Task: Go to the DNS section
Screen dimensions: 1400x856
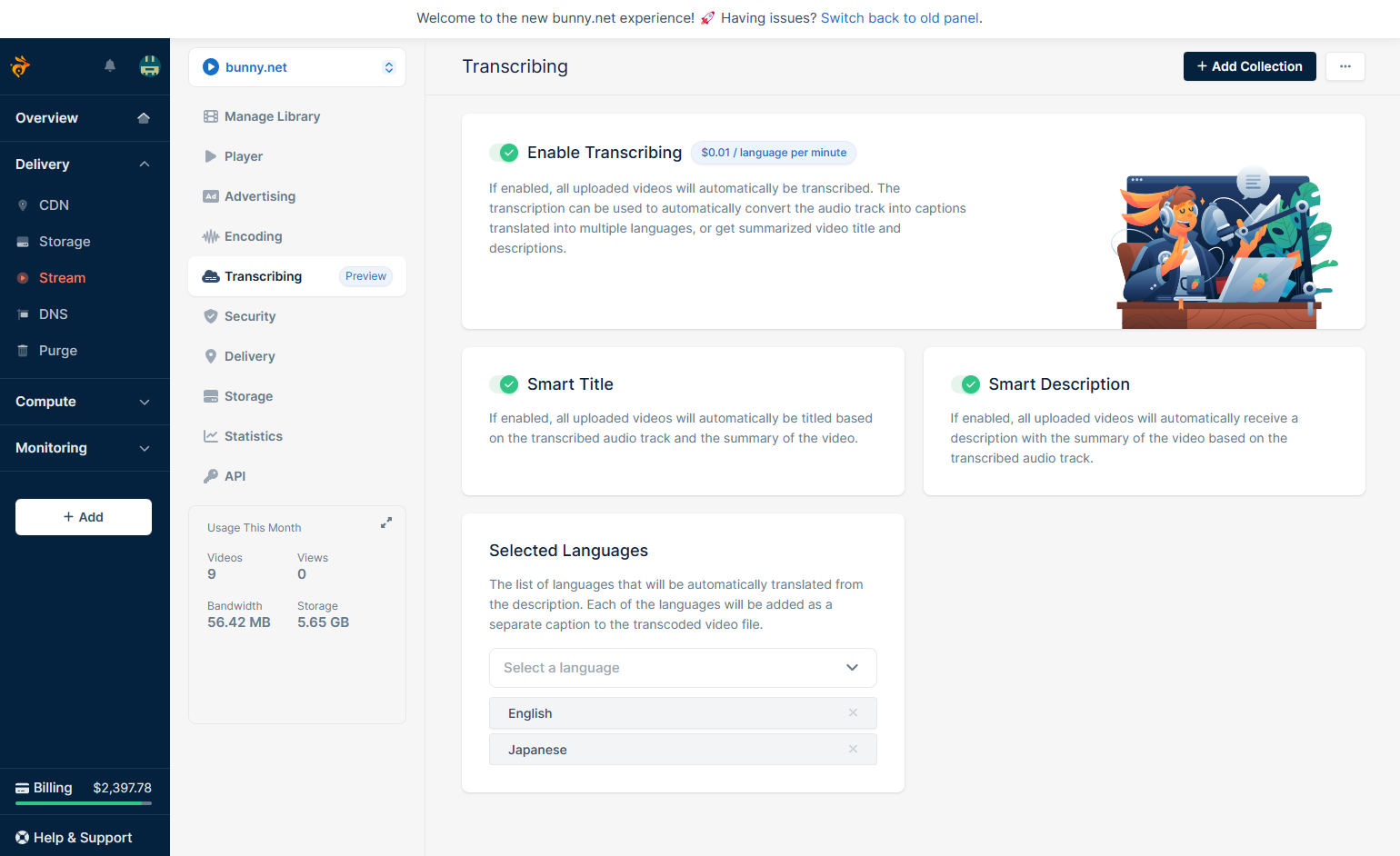Action: pyautogui.click(x=53, y=314)
